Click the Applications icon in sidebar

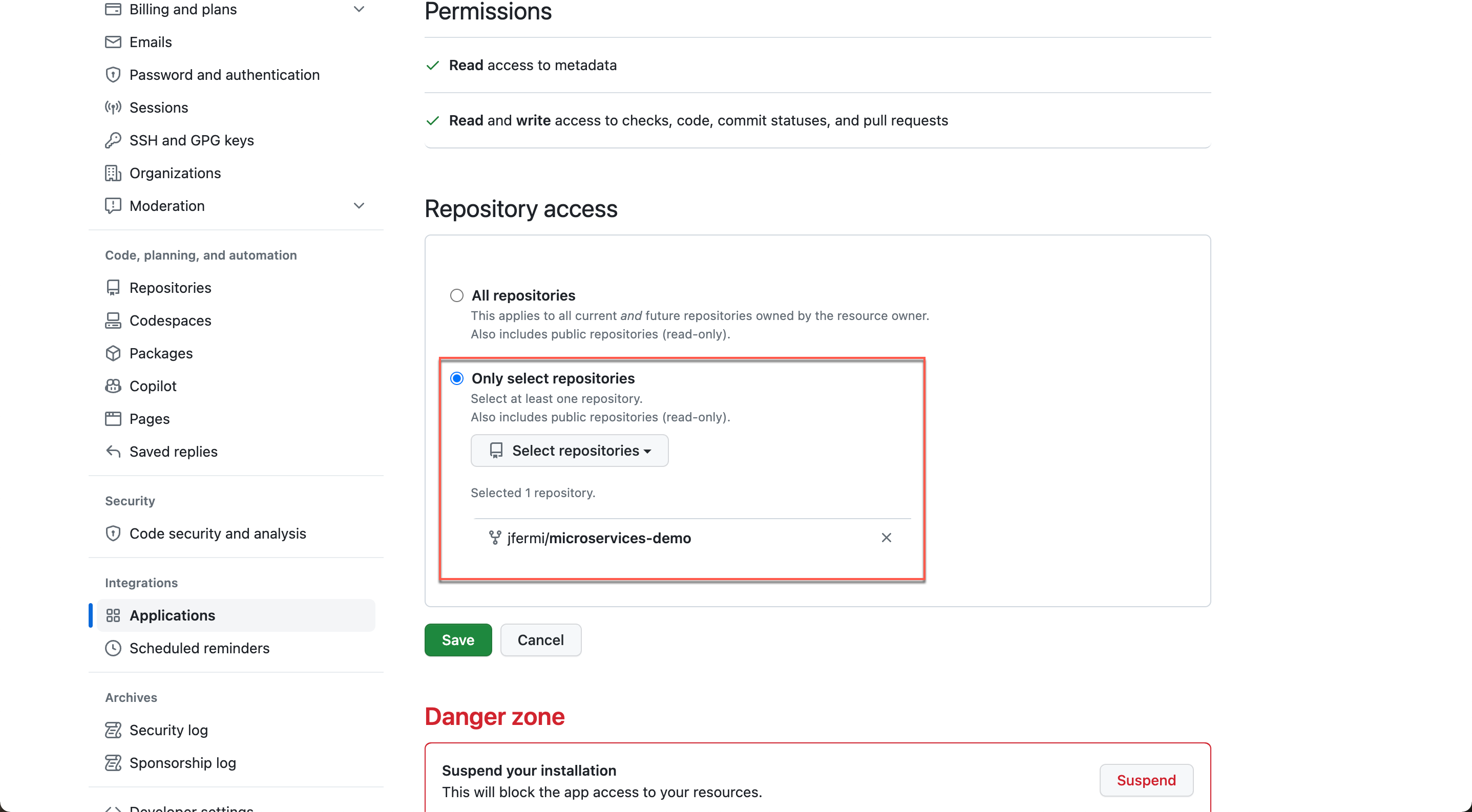[113, 615]
